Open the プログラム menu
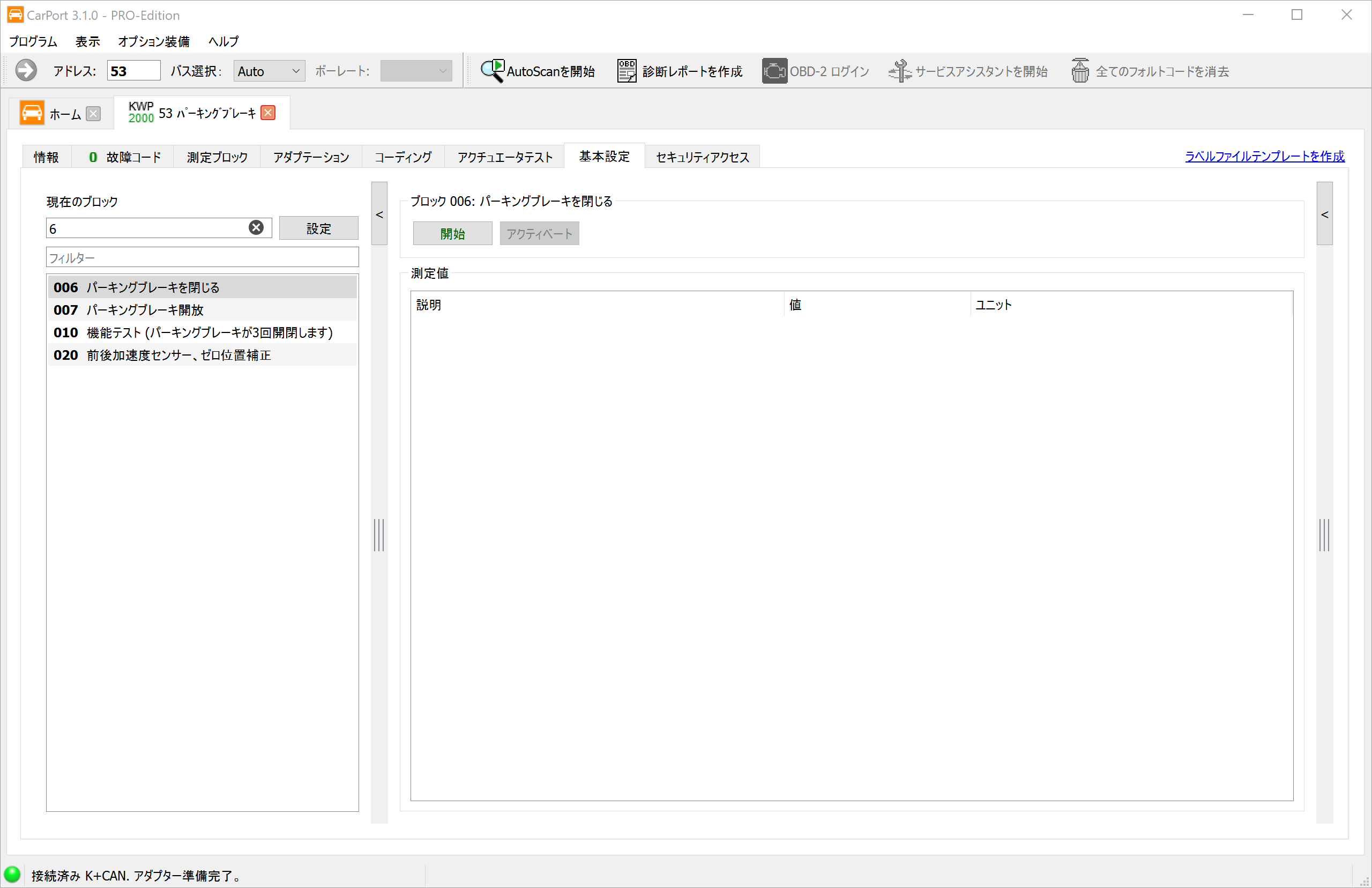The image size is (1372, 888). pyautogui.click(x=33, y=41)
